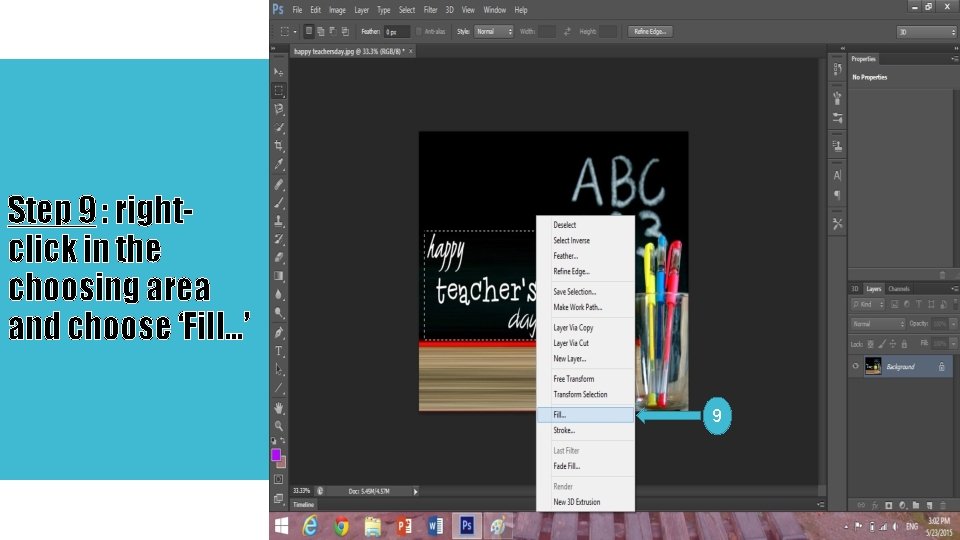
Task: Add layer mask icon in Layers panel
Action: pos(888,505)
